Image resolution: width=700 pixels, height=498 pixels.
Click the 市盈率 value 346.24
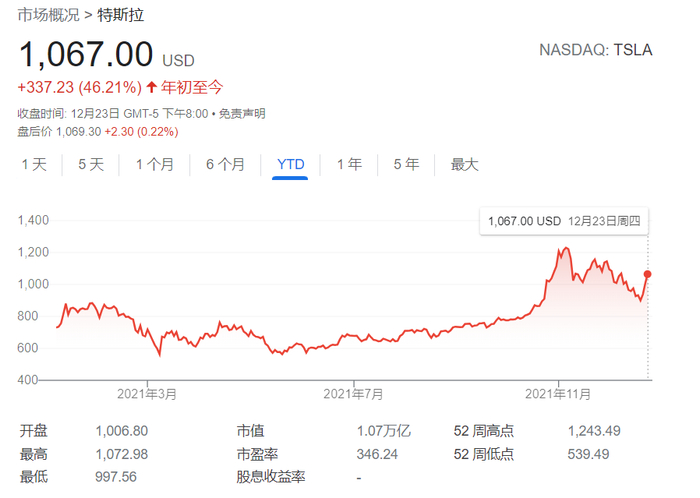click(377, 454)
